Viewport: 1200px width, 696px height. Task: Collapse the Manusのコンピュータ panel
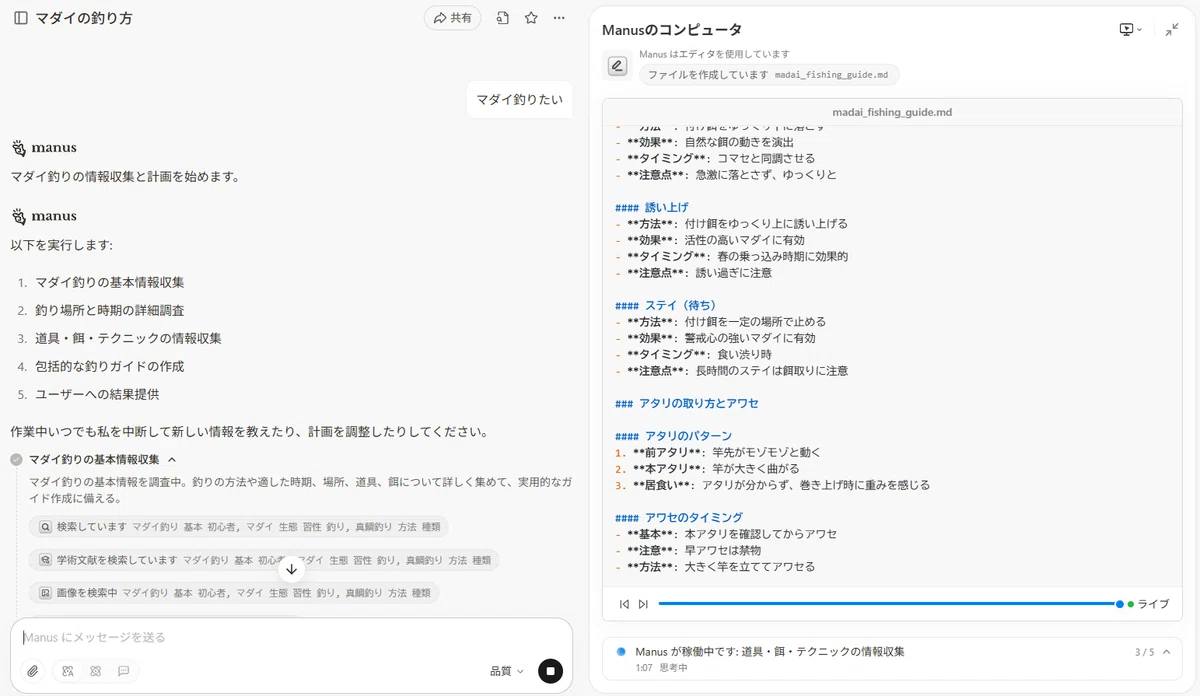[1172, 30]
